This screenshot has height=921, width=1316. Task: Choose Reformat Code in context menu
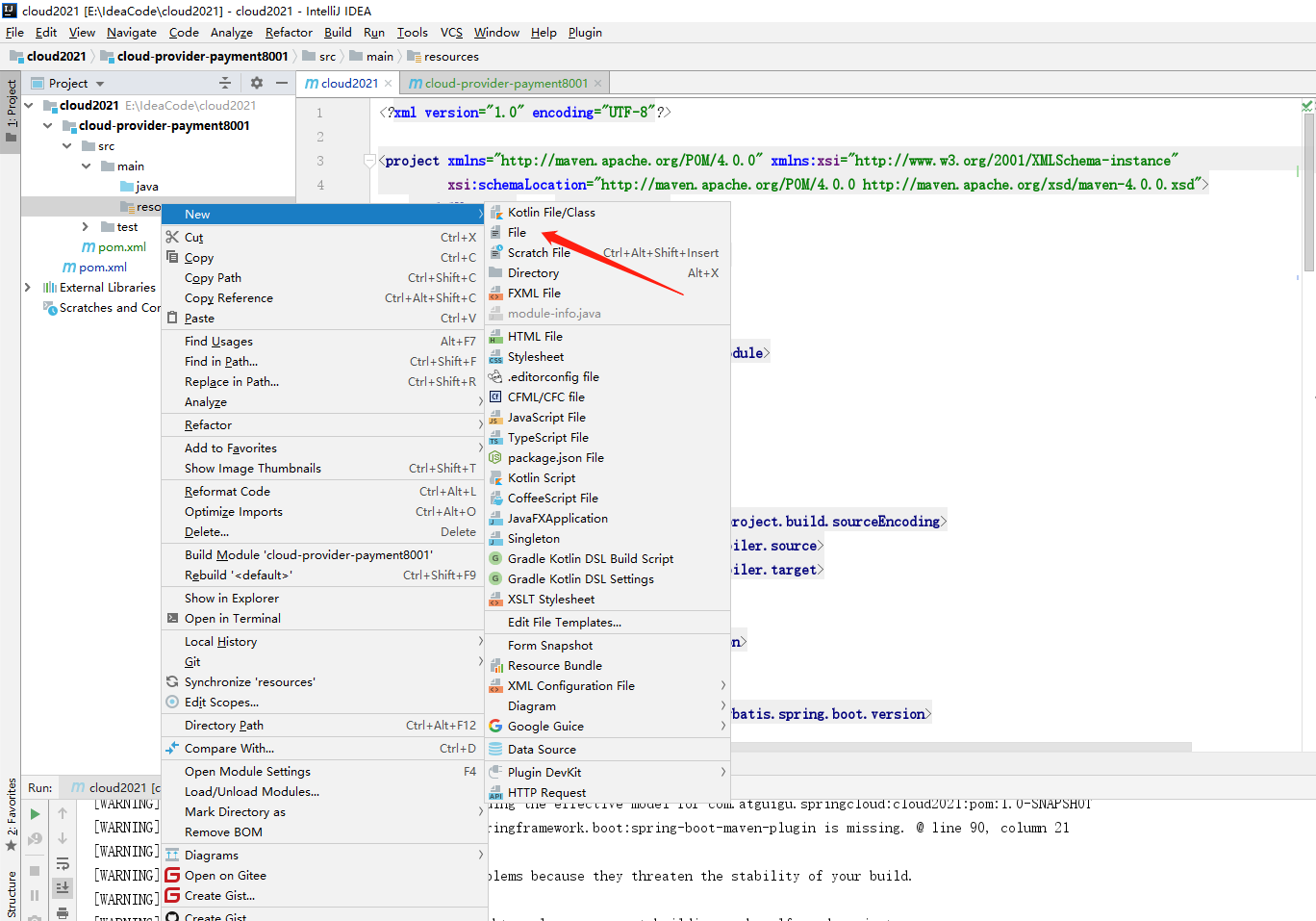[x=323, y=491]
